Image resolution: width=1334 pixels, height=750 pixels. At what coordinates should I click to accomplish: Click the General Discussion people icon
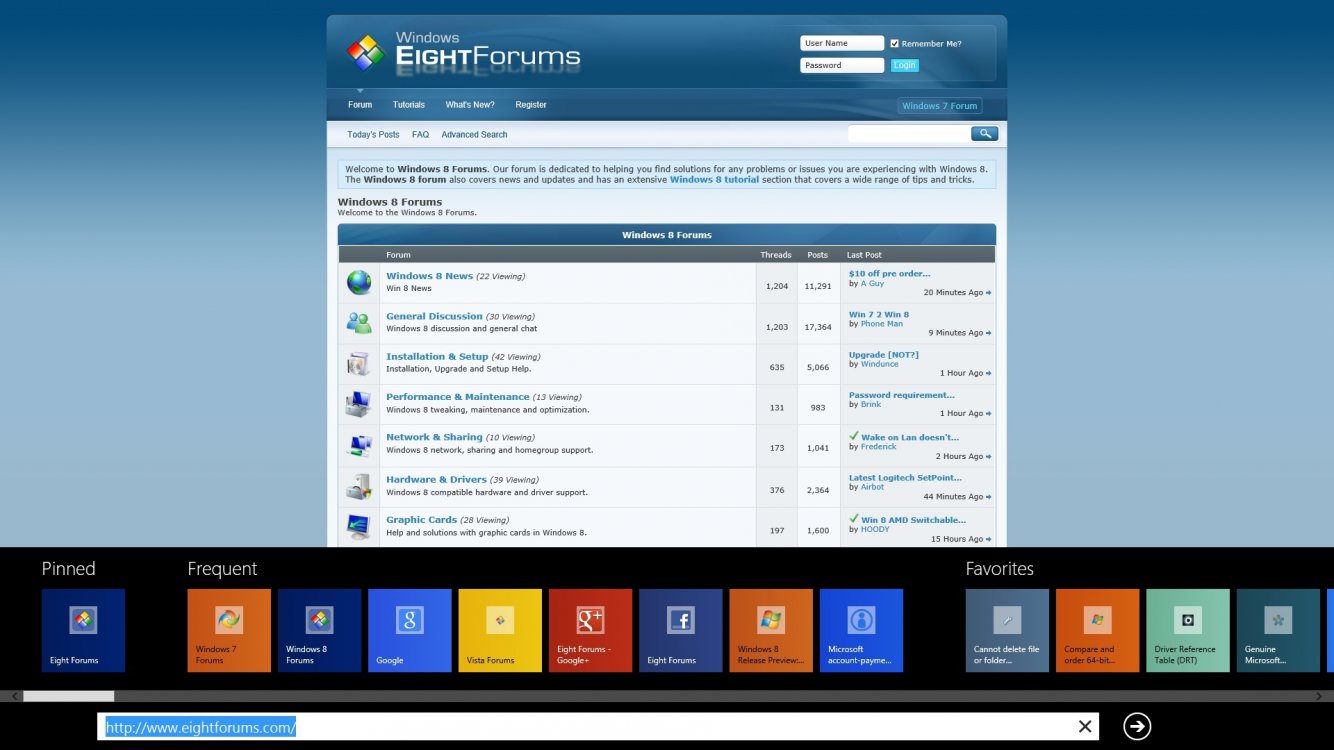[359, 322]
